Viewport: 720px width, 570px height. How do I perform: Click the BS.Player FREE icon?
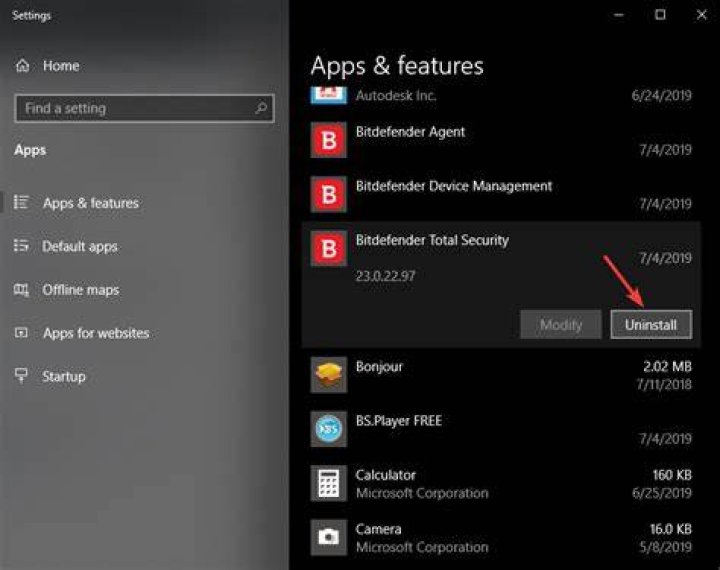pyautogui.click(x=328, y=429)
